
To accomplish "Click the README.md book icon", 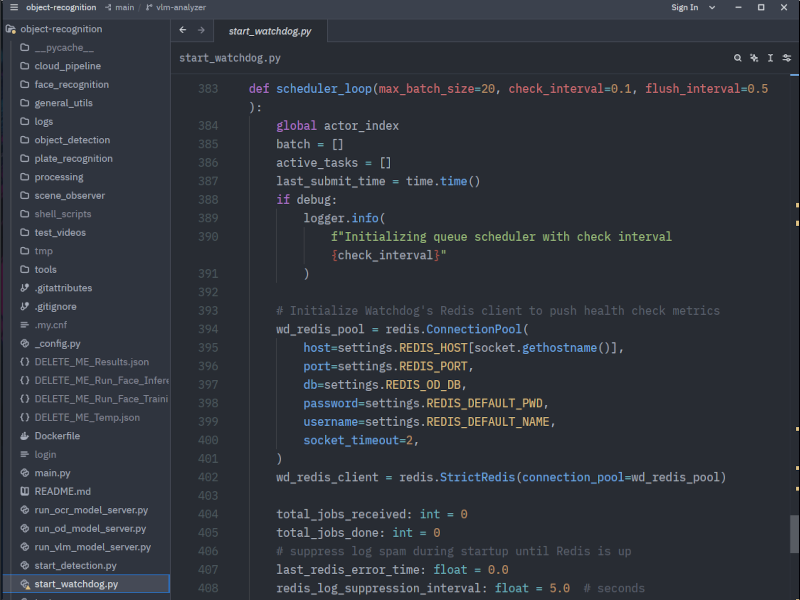I will pos(24,491).
